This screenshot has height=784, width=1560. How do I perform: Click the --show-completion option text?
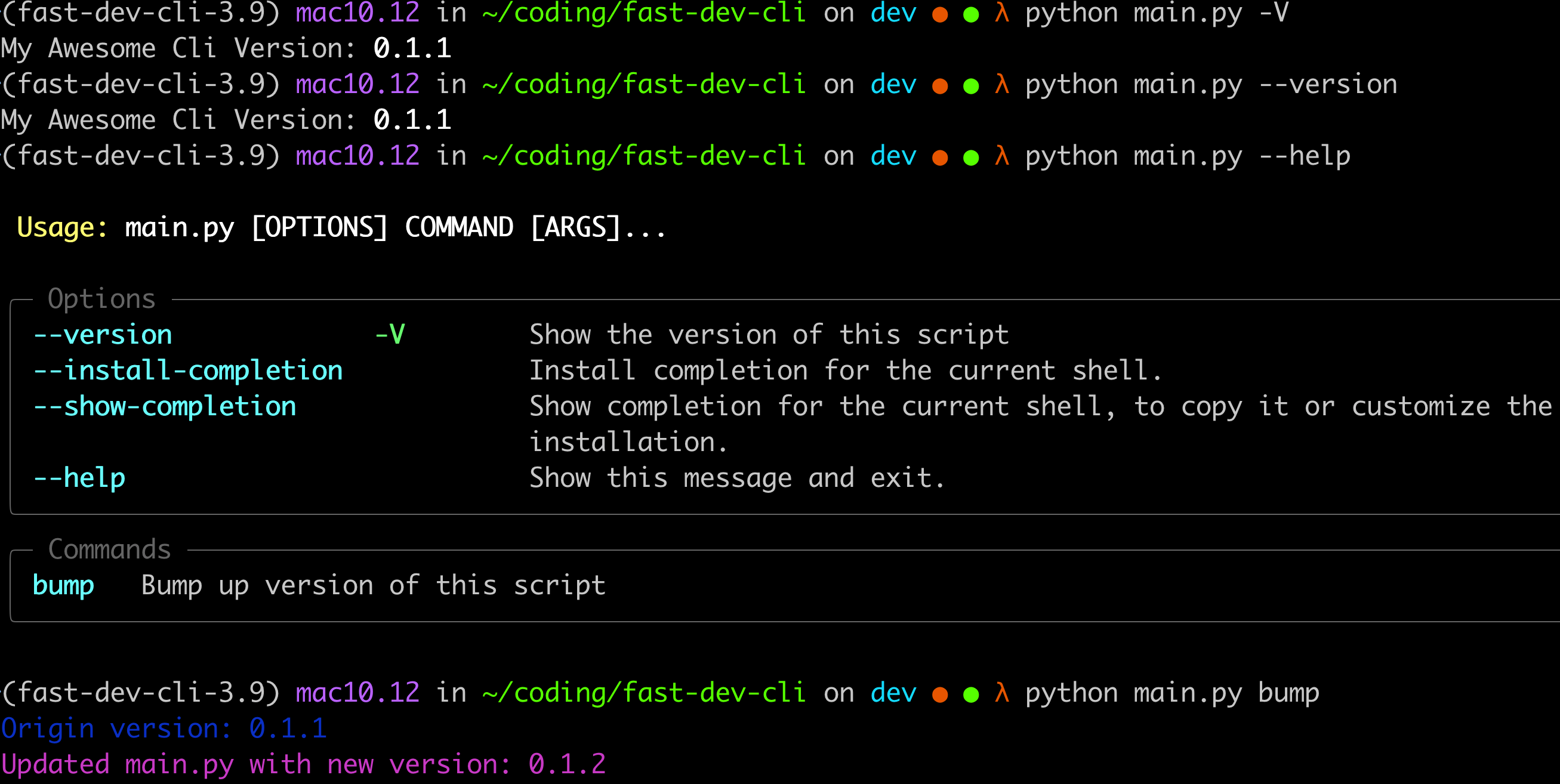165,406
